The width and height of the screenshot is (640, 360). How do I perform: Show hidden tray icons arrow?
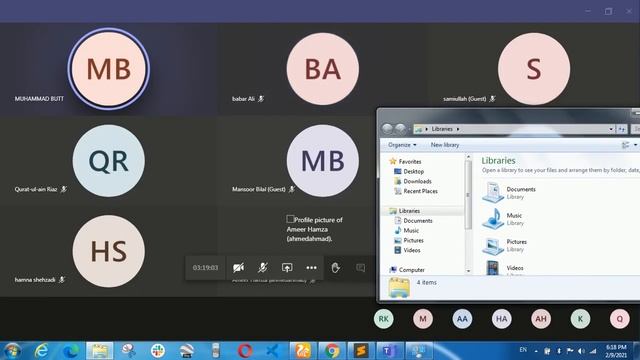(536, 351)
